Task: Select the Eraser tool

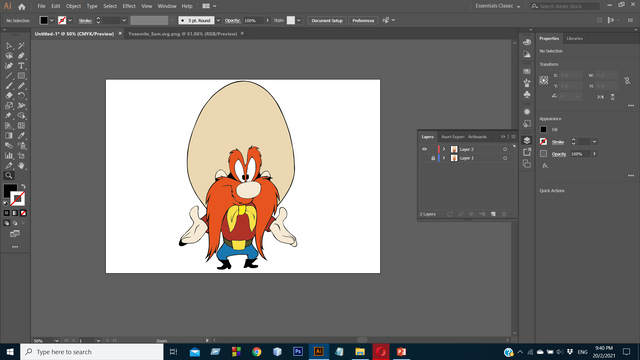Action: click(x=9, y=96)
